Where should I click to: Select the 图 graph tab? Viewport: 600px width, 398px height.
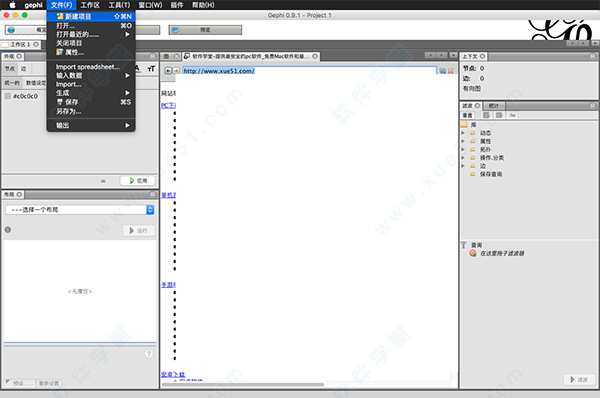click(166, 56)
